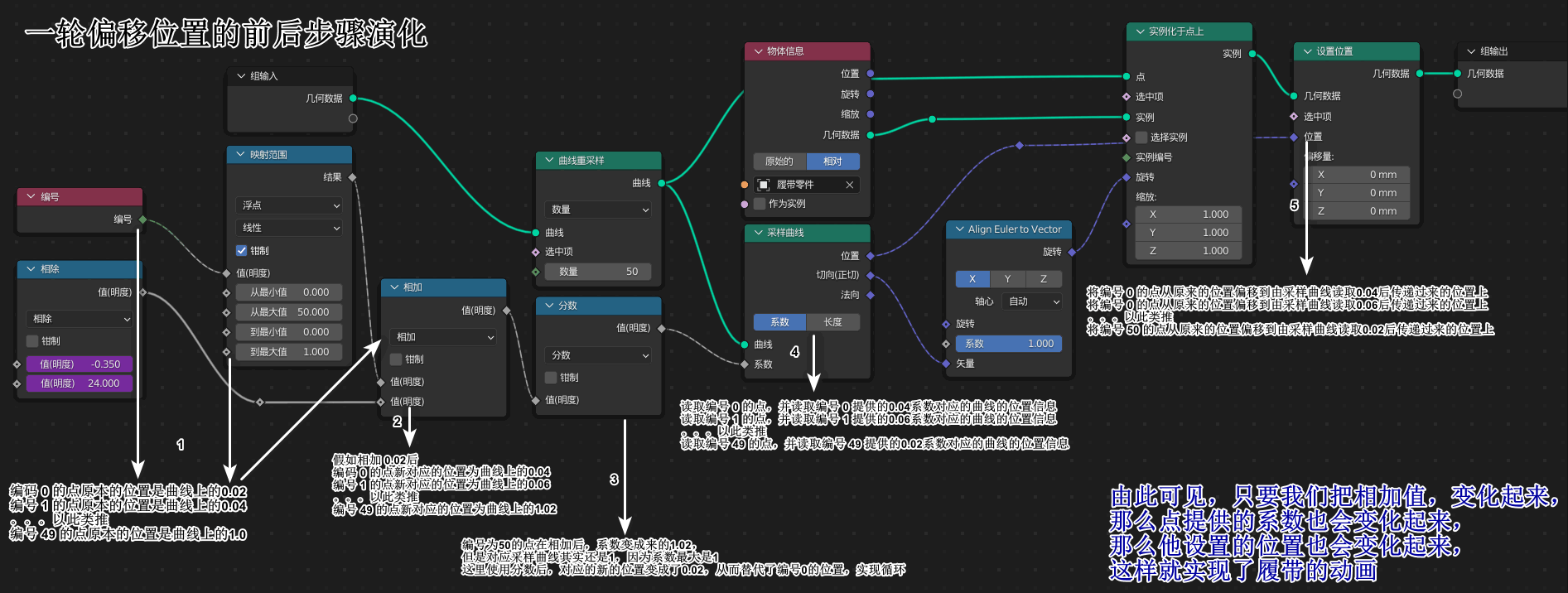Image resolution: width=1568 pixels, height=593 pixels.
Task: Enable 钳制 checkbox in the 相加 node
Action: [x=396, y=359]
